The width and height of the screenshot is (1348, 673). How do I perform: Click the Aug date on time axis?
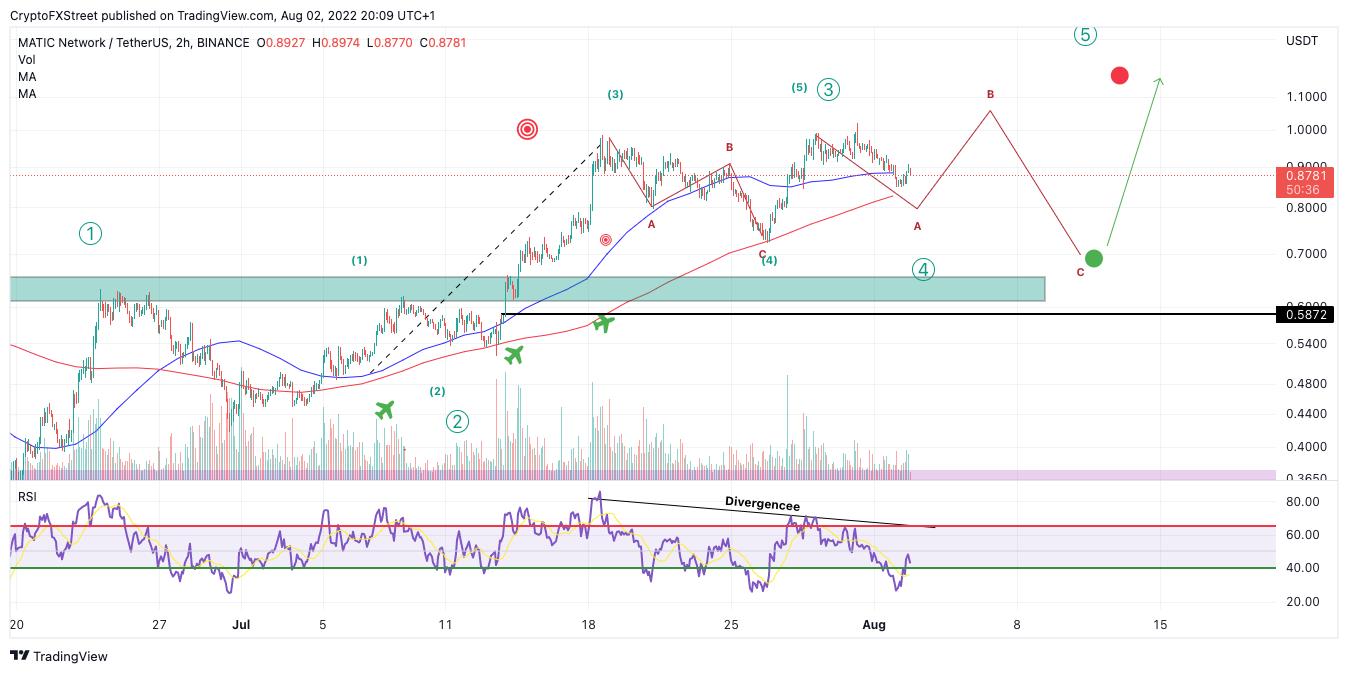point(875,625)
